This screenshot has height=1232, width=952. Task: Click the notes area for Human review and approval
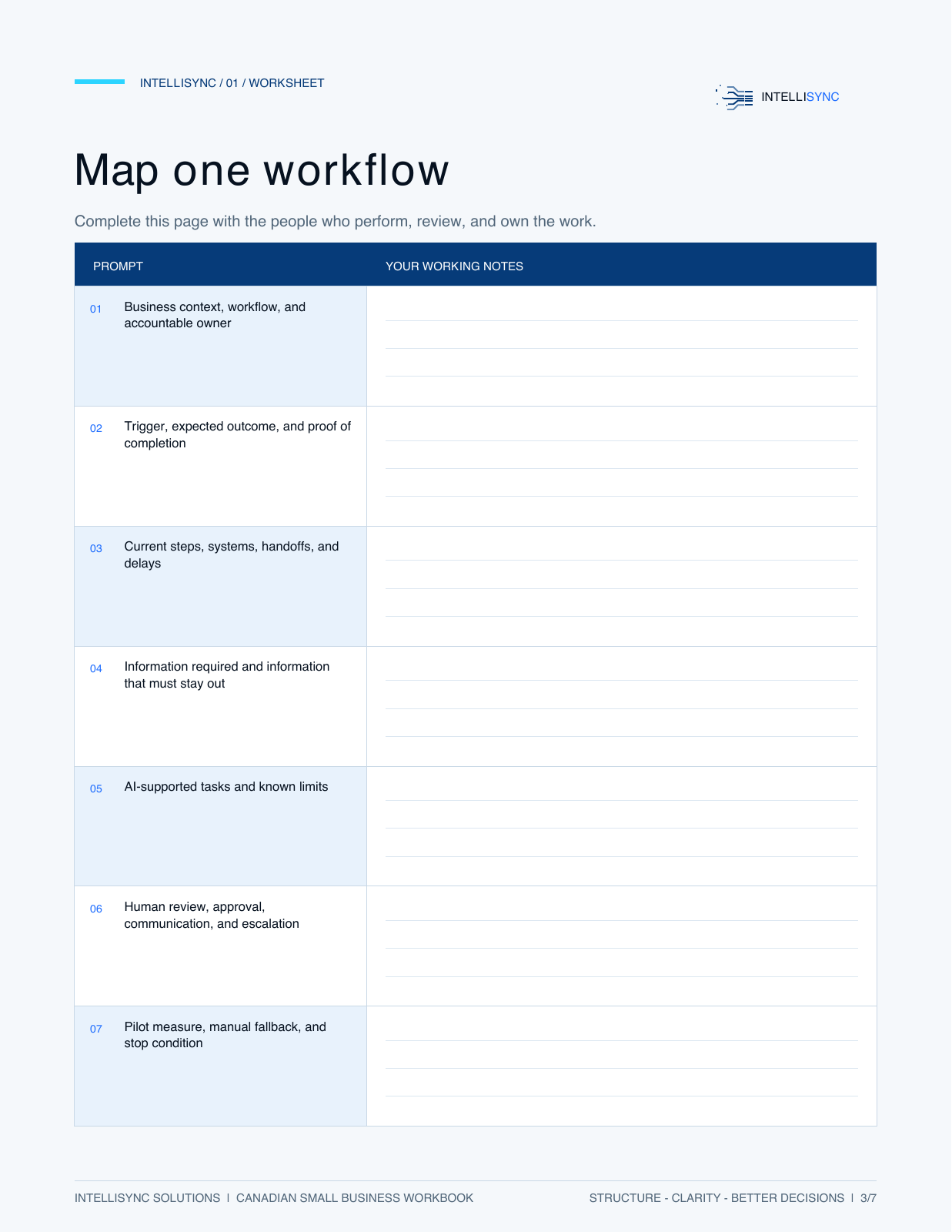tap(621, 946)
